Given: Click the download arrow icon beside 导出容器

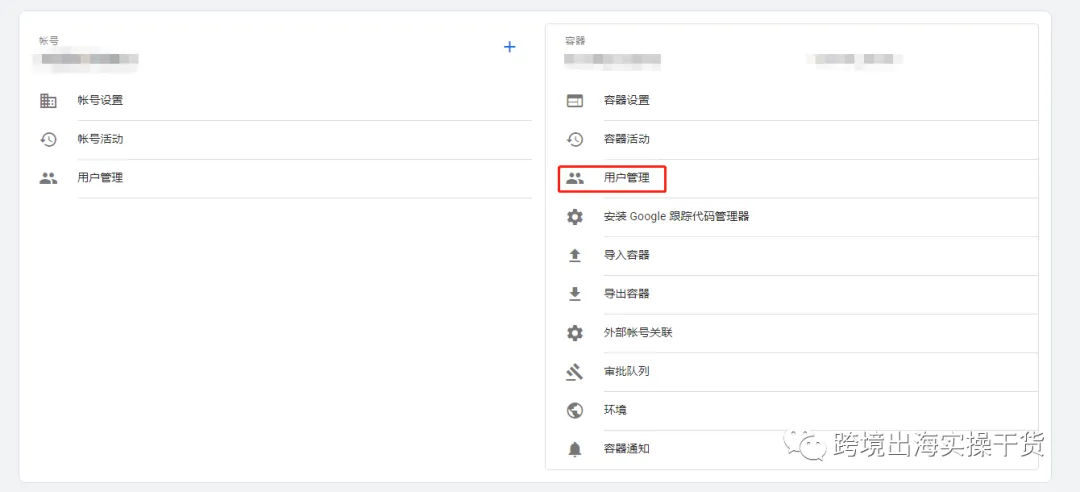Looking at the screenshot, I should click(574, 294).
